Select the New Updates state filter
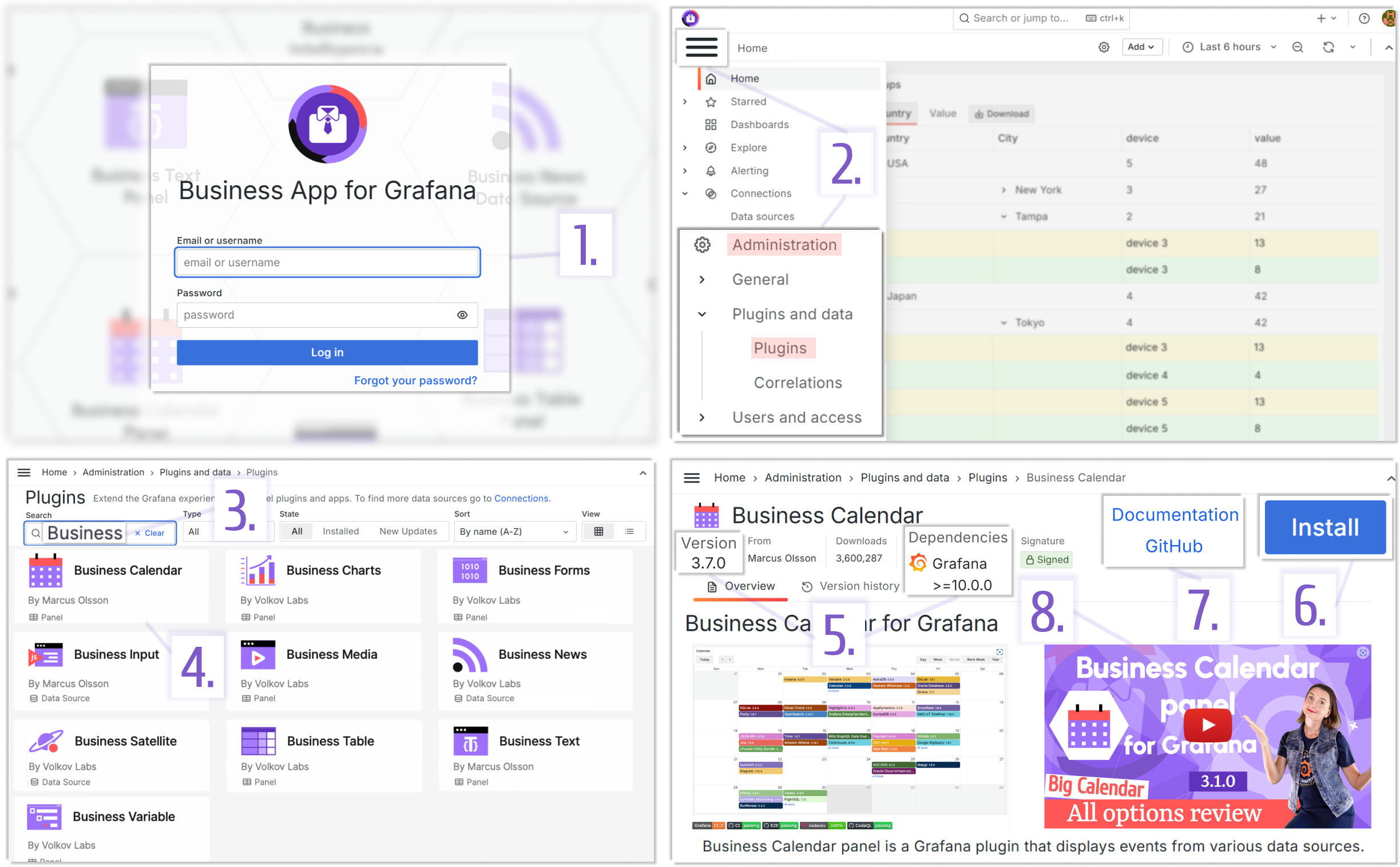The image size is (1400, 867). 408,531
